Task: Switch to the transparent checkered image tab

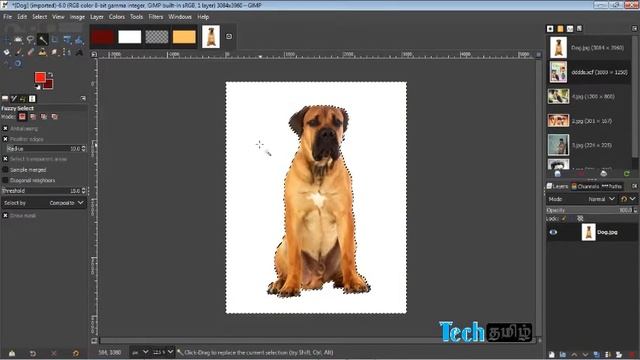Action: 157,37
